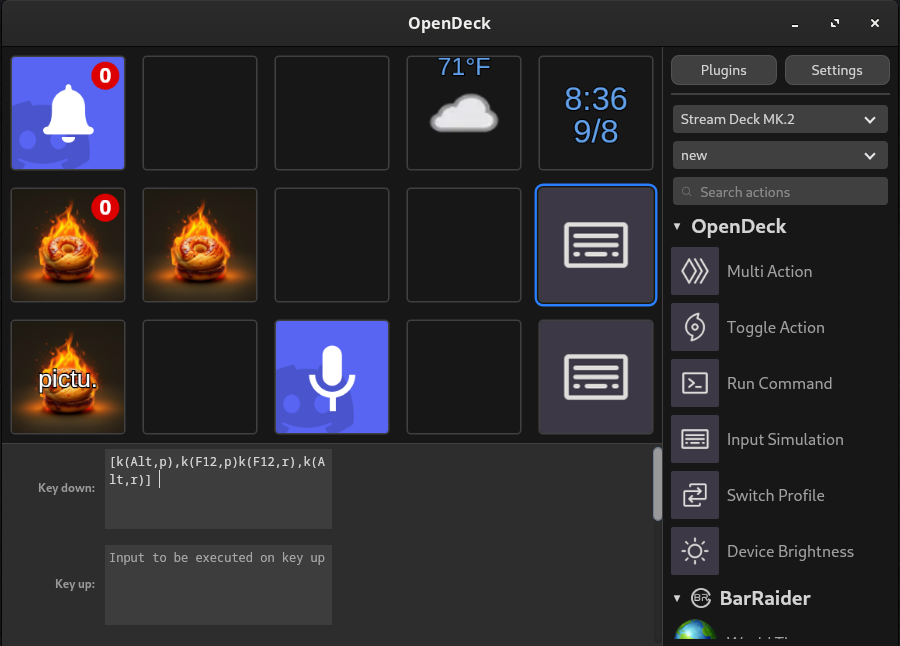Select the empty key left of the microphone key
This screenshot has width=900, height=646.
[200, 377]
